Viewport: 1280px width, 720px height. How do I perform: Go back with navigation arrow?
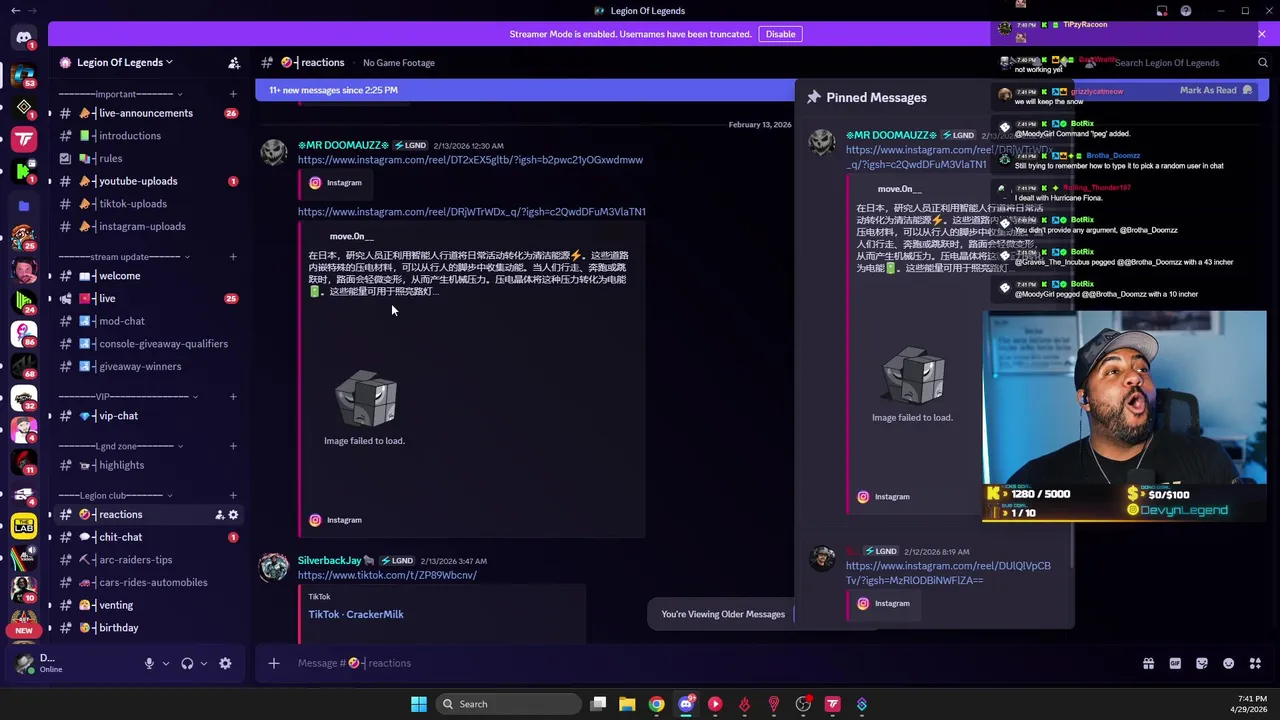tap(15, 11)
